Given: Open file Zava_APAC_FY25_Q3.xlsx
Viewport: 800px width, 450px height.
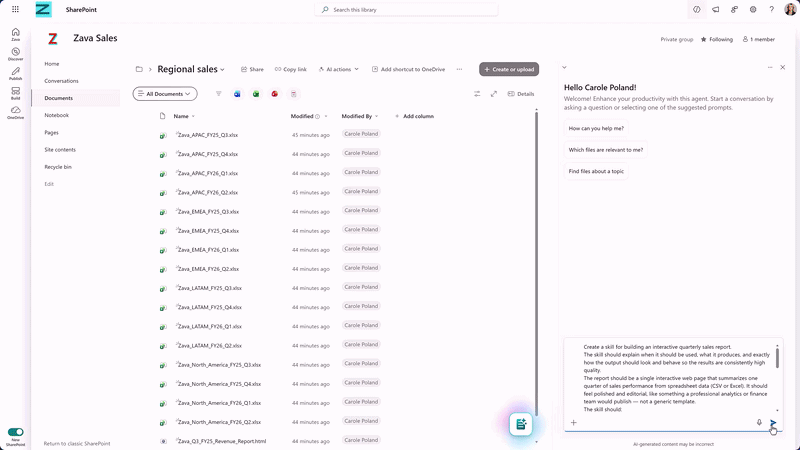Looking at the screenshot, I should tap(207, 135).
